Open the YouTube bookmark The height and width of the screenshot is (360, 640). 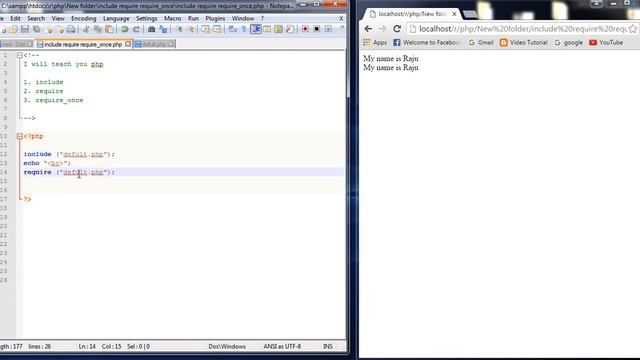(x=606, y=42)
